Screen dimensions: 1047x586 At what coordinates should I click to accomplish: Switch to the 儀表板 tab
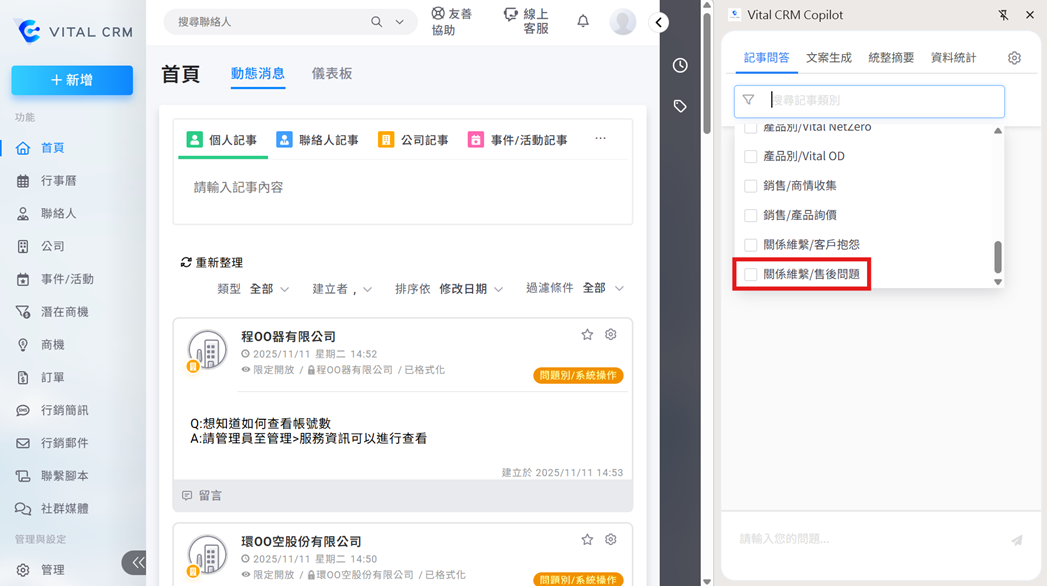(x=331, y=74)
